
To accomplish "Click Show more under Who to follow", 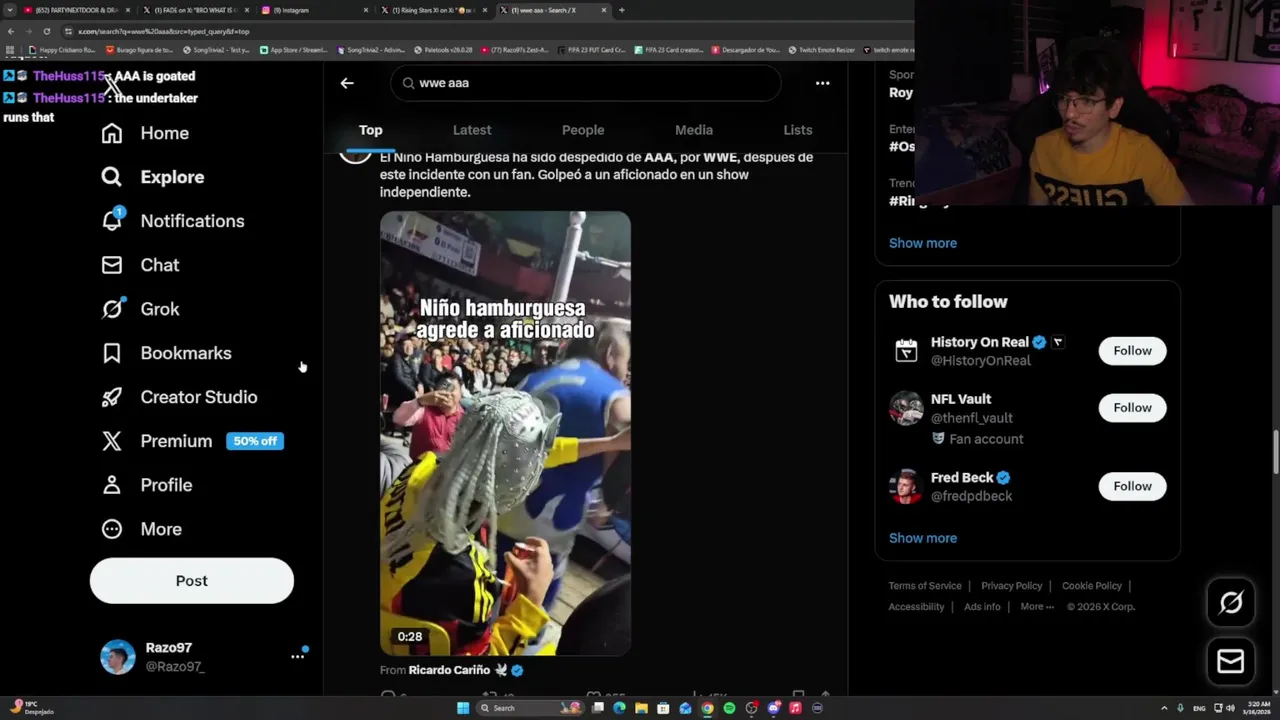I will point(923,538).
